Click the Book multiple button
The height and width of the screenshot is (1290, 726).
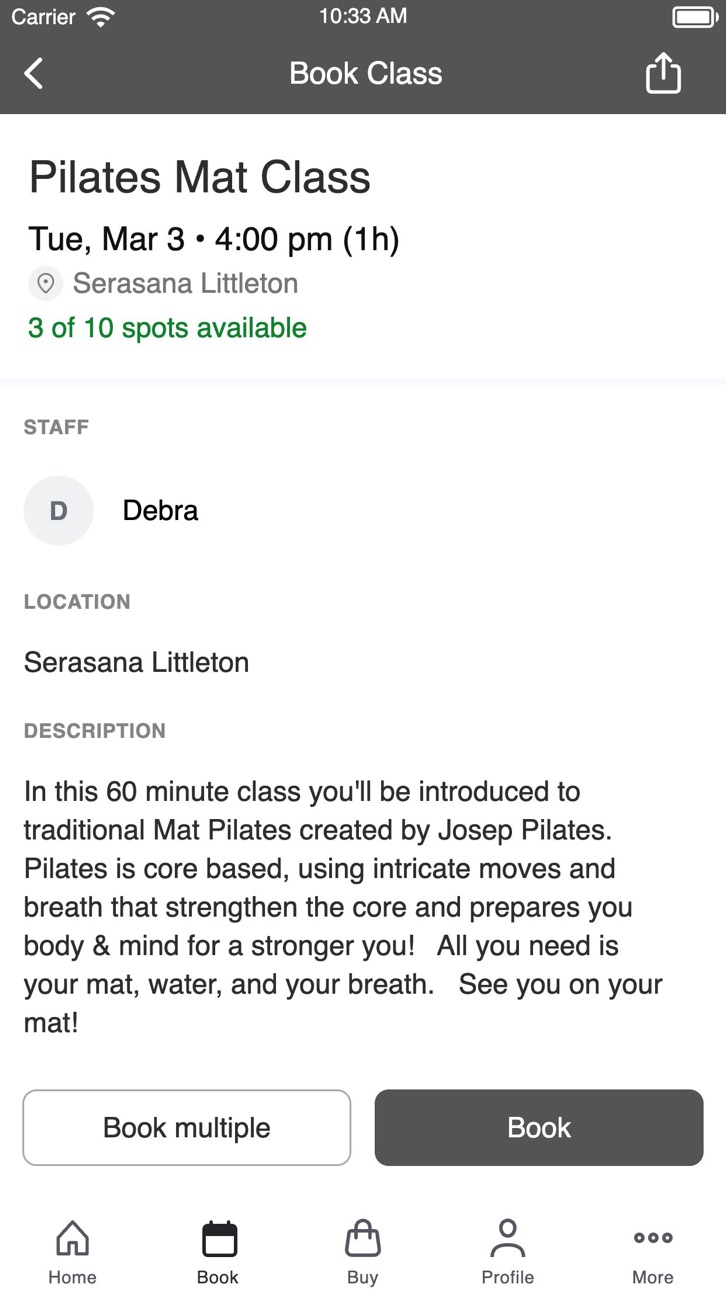[187, 1128]
